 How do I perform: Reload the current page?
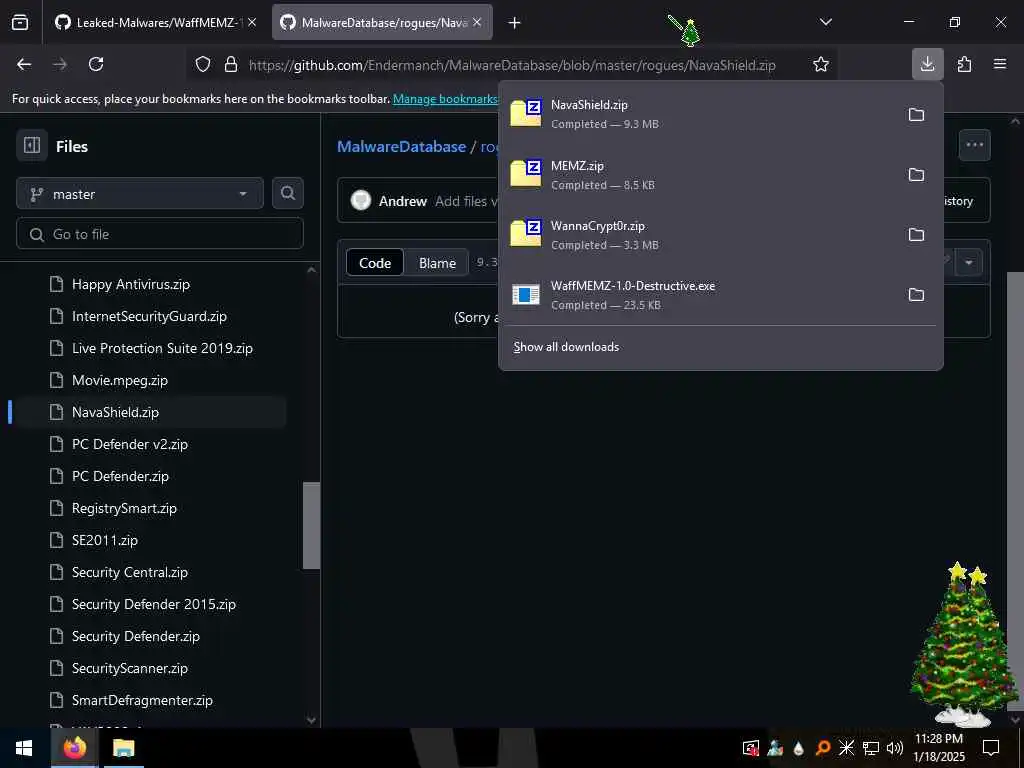96,64
